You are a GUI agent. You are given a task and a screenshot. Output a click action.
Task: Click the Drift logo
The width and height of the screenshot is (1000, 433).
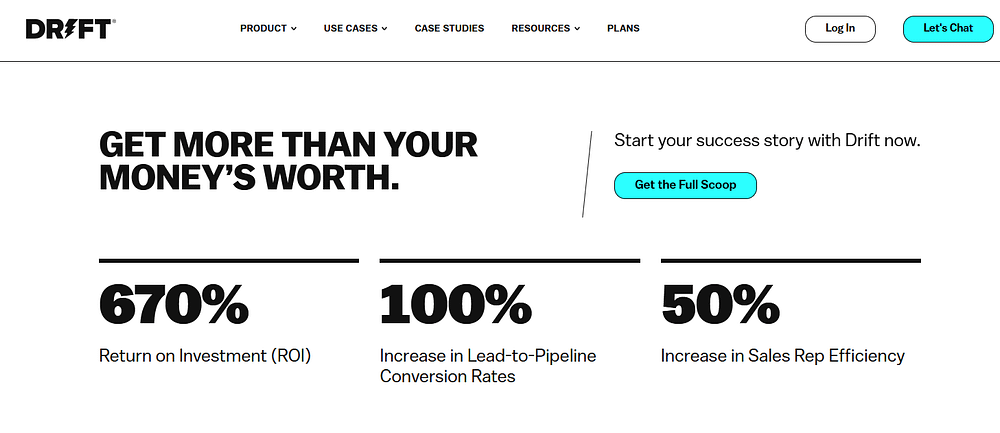[x=70, y=29]
